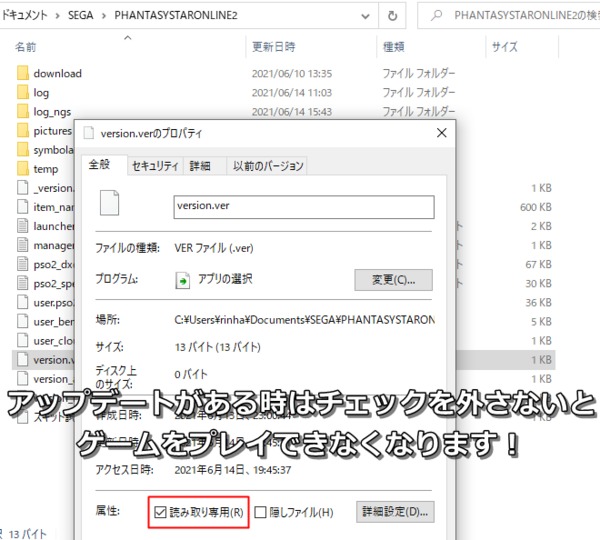Screen dimensions: 600x540
Task: Click the large file icon in properties dialog
Action: (109, 203)
